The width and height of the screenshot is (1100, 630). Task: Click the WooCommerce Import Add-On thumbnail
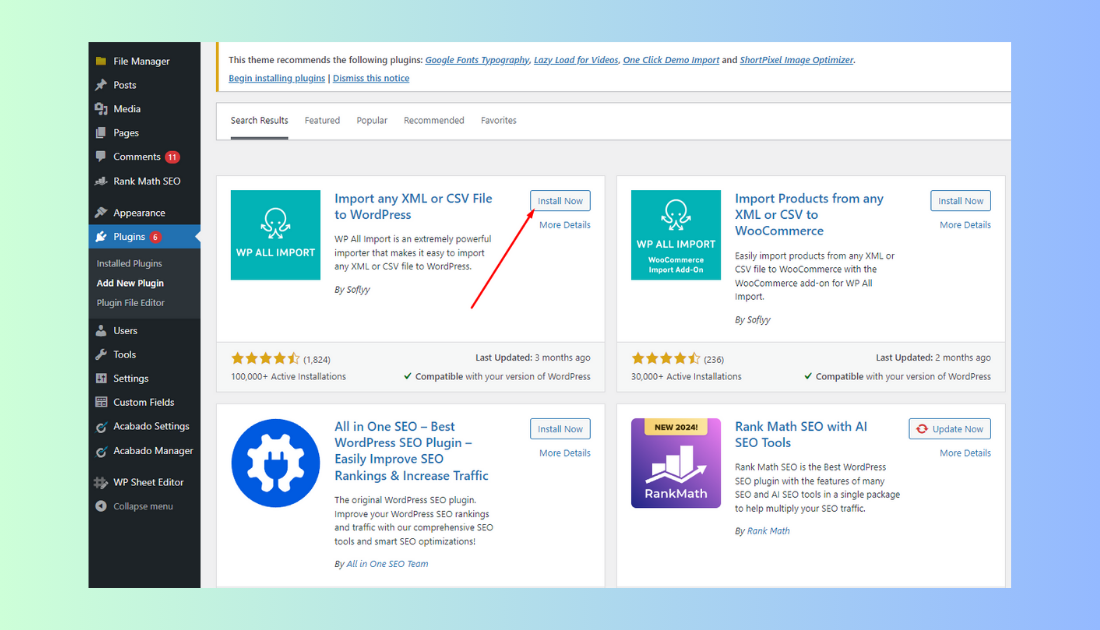676,235
